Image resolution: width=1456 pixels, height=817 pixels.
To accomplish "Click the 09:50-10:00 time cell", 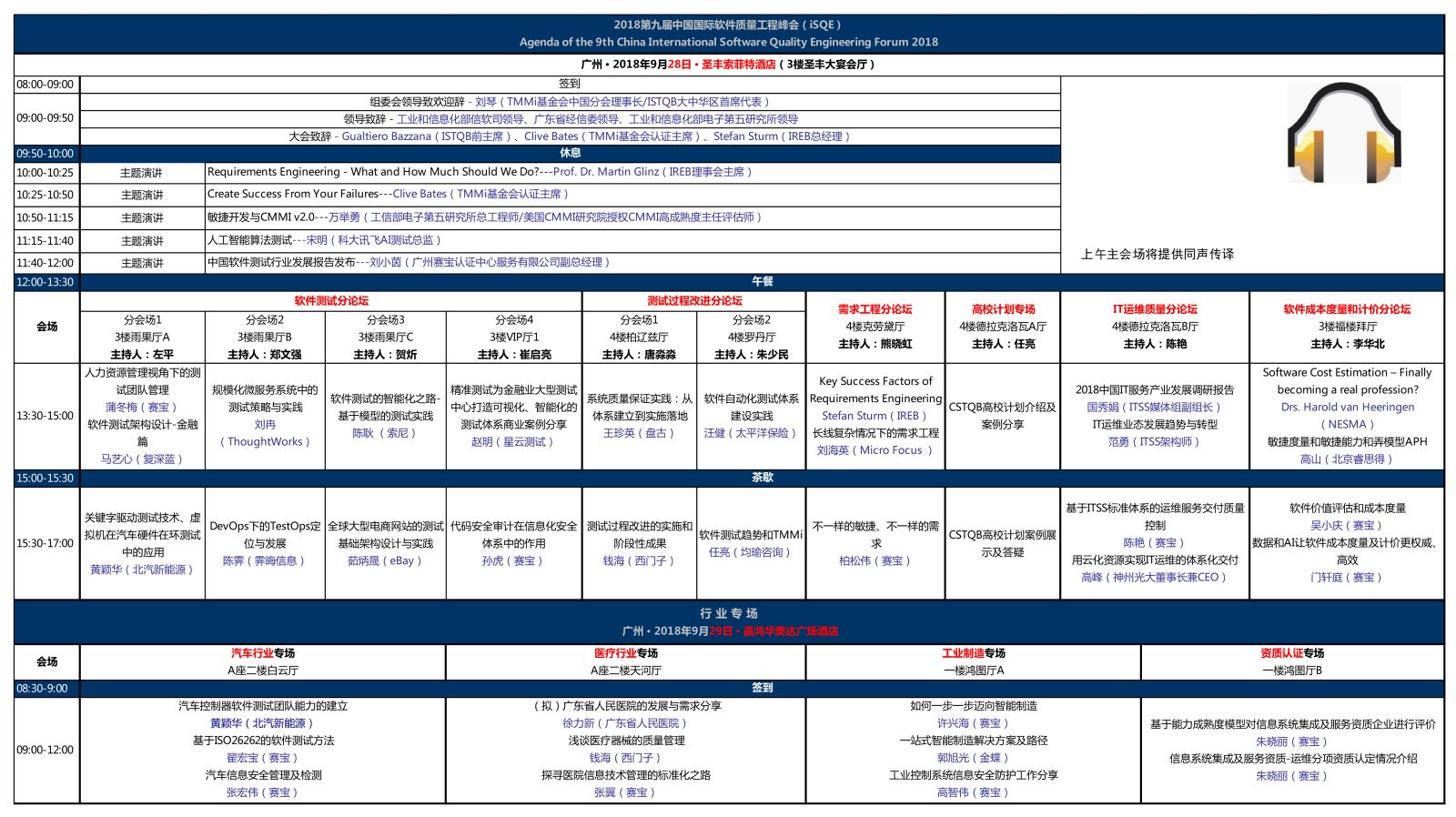I will coord(46,154).
